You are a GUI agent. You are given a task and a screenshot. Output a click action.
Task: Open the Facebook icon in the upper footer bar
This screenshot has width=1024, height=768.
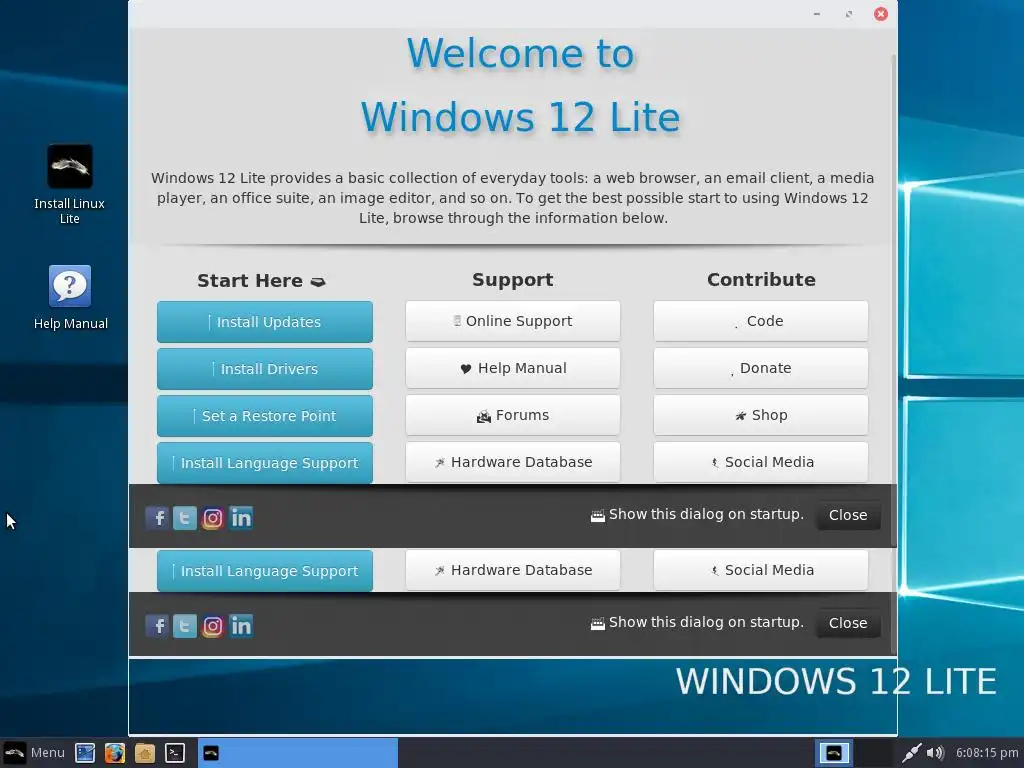click(157, 519)
